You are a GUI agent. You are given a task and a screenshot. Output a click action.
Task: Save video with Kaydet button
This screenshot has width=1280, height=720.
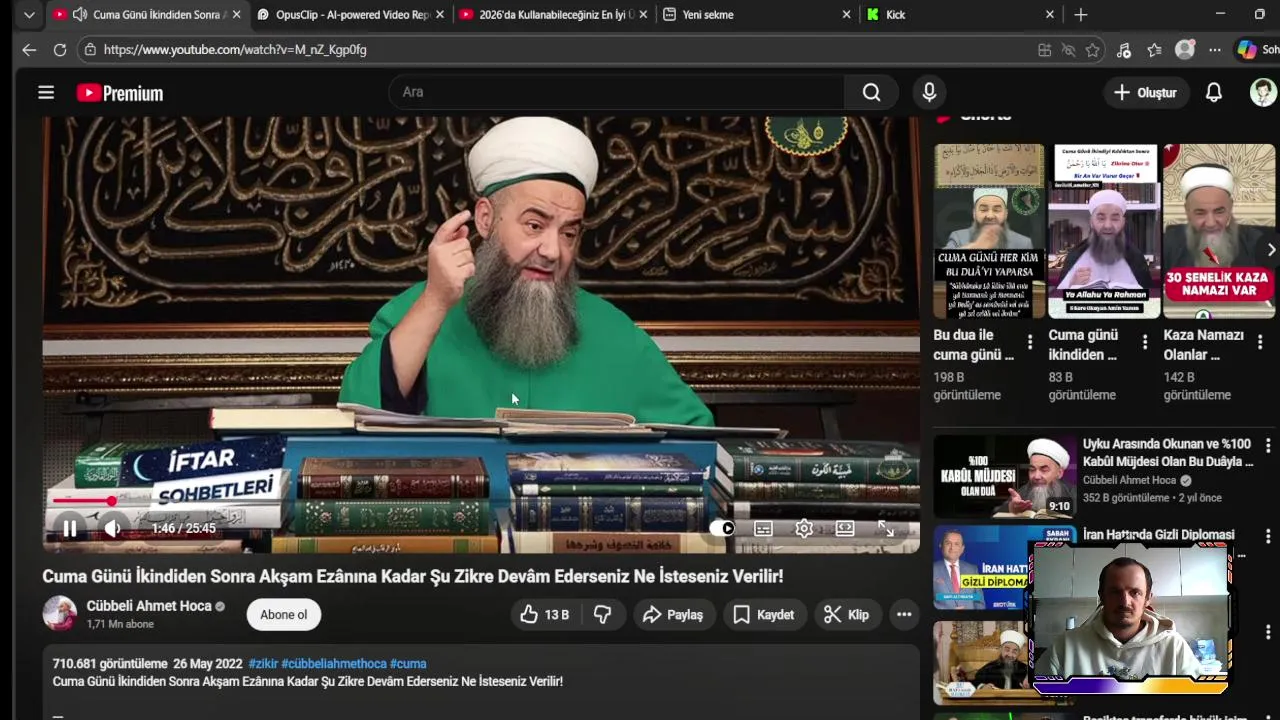[764, 615]
